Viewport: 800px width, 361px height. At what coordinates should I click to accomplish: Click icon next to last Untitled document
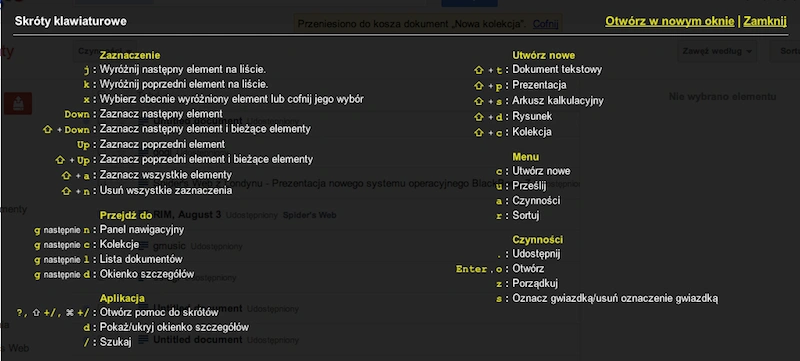144,339
